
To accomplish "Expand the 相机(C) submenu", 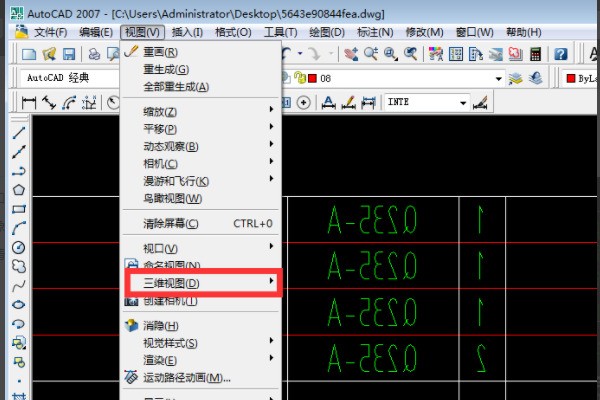I will [201, 164].
